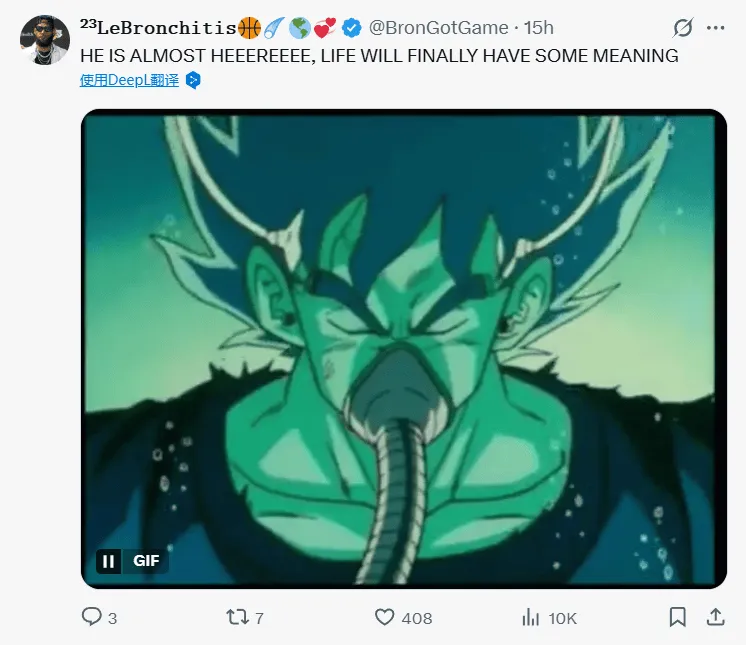
Task: Click the blue verified checkmark badge
Action: tap(352, 27)
